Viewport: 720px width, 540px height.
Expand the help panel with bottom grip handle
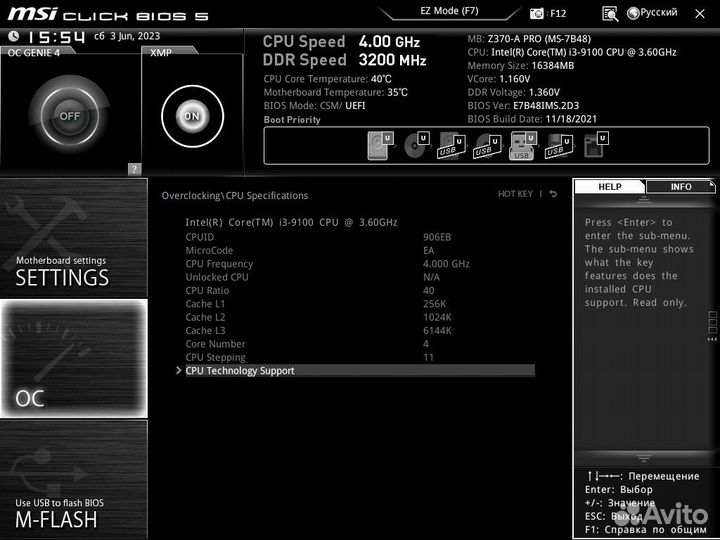[643, 458]
